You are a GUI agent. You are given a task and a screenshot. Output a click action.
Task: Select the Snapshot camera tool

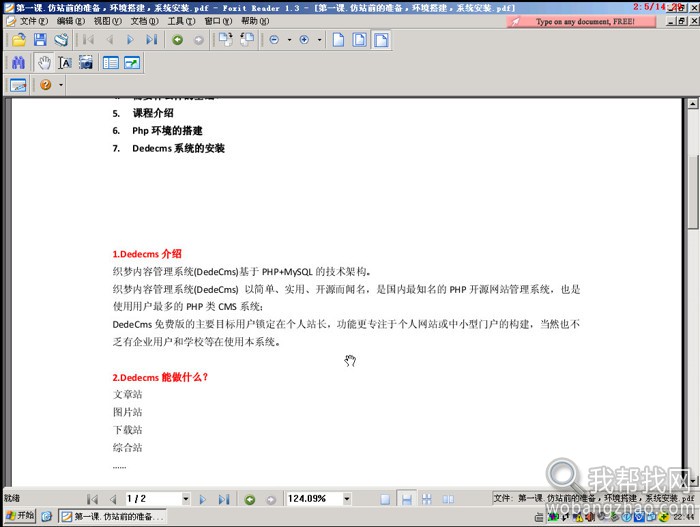(x=86, y=63)
